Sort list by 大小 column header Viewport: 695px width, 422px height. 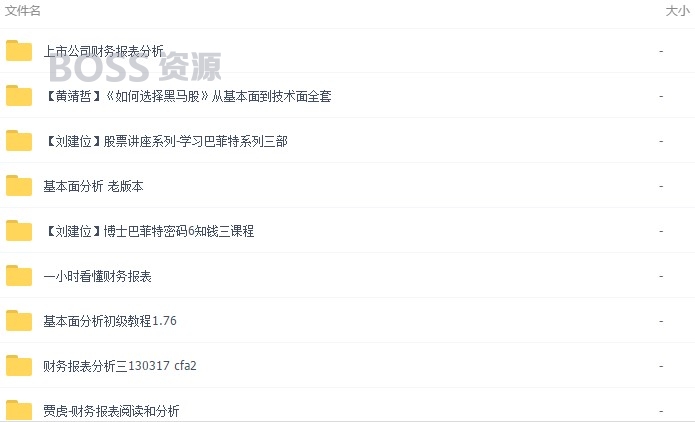coord(678,11)
